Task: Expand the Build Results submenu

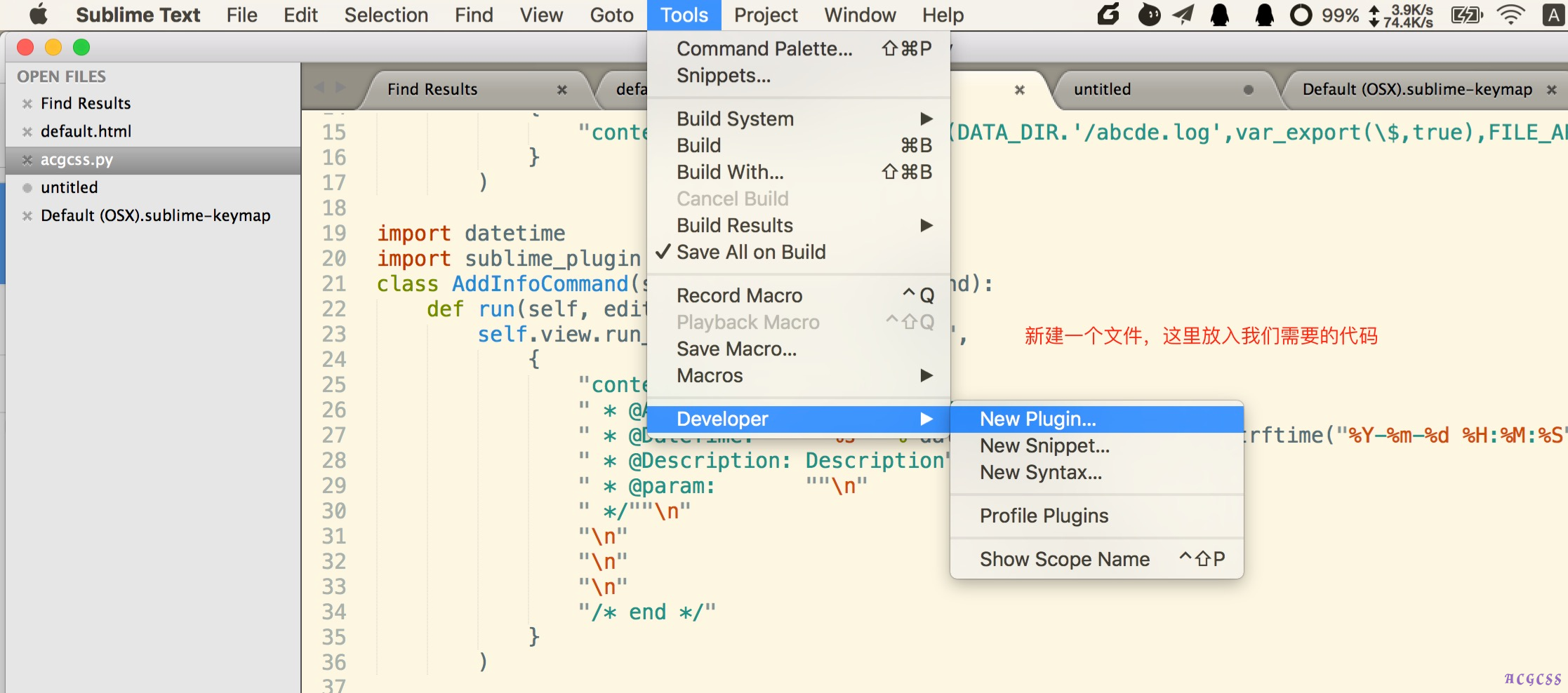Action: [x=798, y=225]
